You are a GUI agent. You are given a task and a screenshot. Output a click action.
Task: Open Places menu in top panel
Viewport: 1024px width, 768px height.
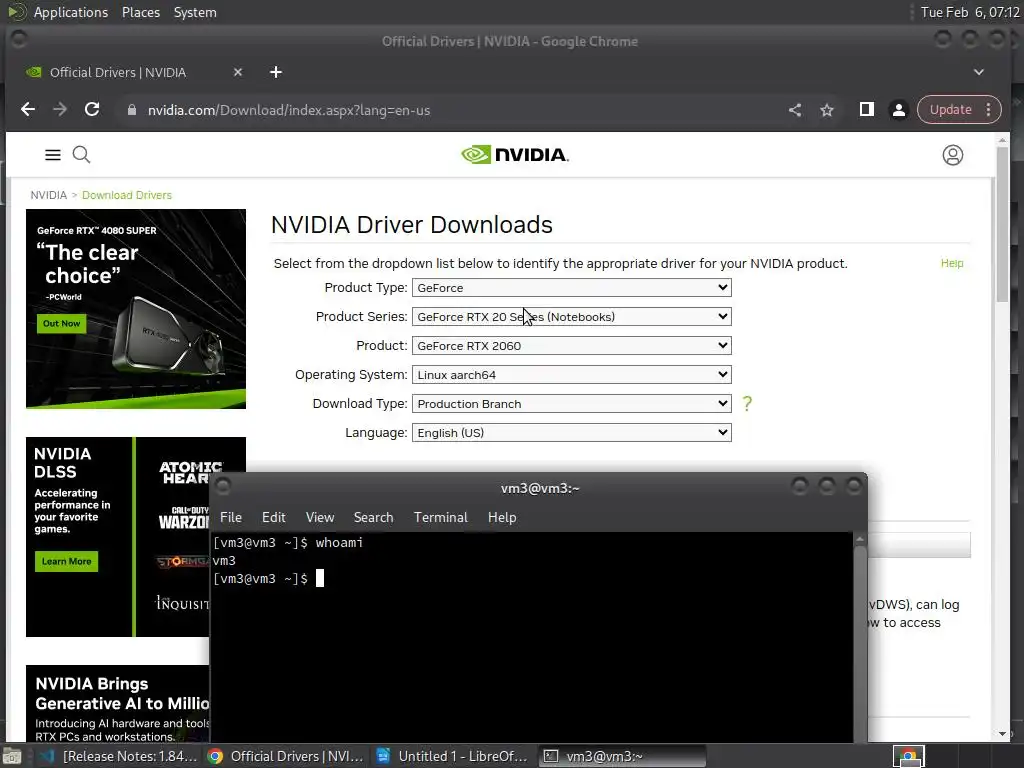[141, 12]
